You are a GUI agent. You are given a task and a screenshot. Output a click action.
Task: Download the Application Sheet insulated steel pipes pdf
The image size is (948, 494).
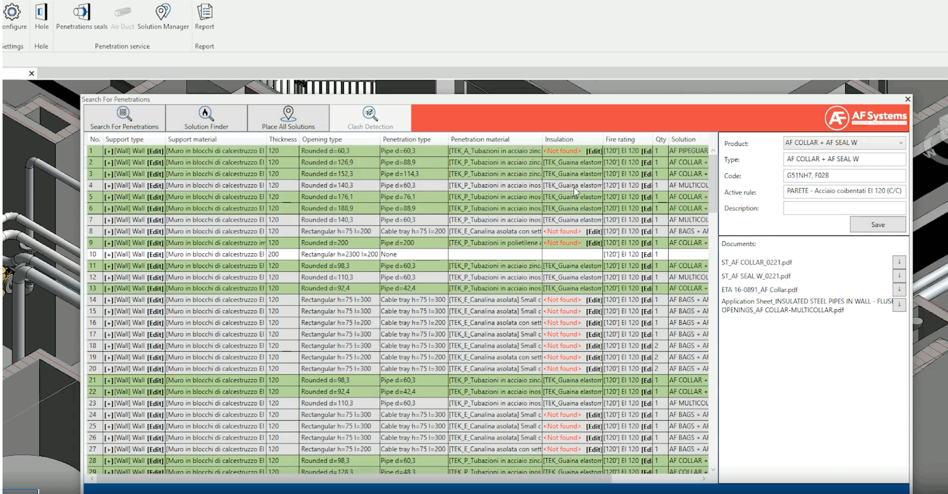click(899, 305)
